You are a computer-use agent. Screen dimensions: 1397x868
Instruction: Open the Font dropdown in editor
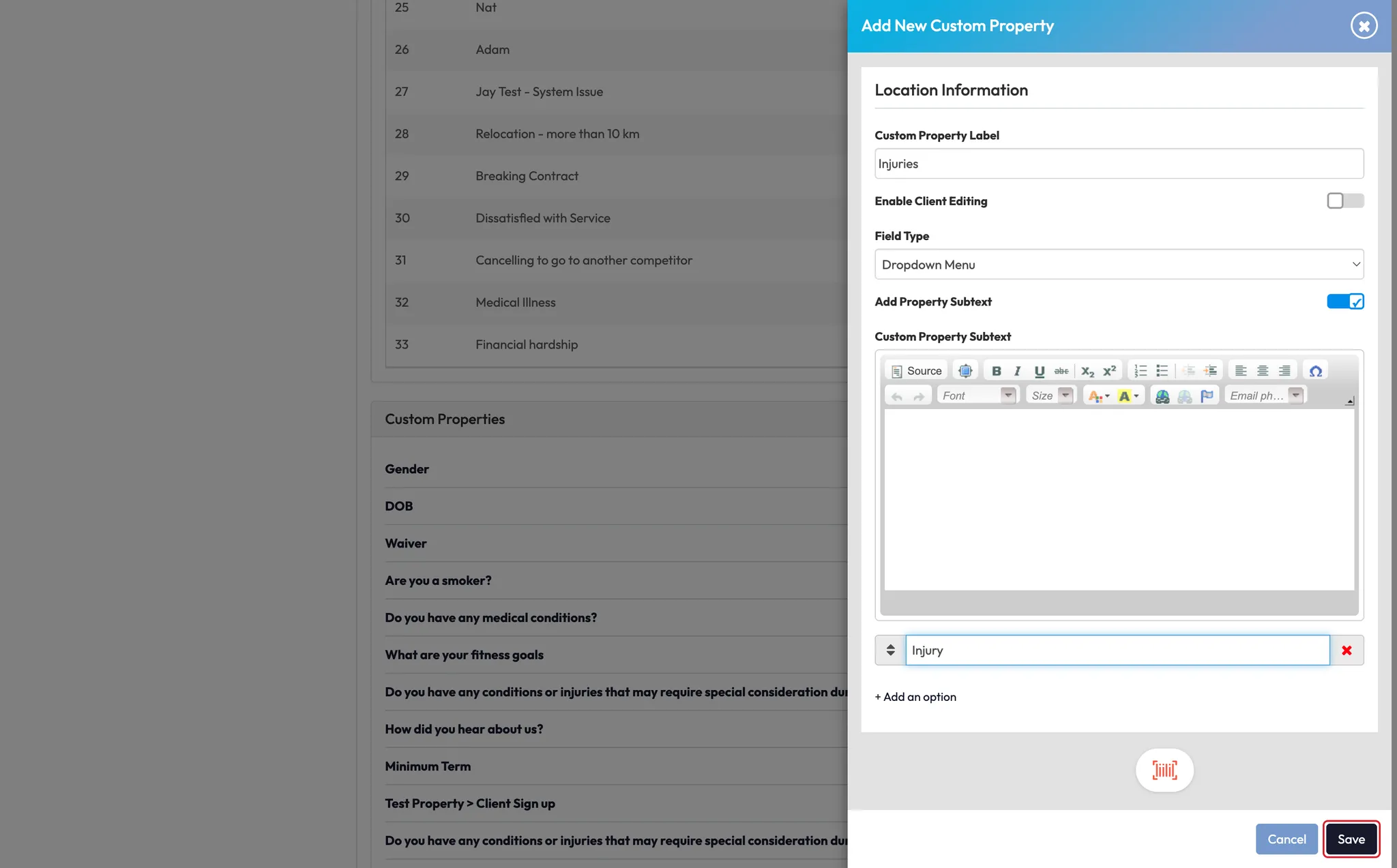tap(977, 396)
